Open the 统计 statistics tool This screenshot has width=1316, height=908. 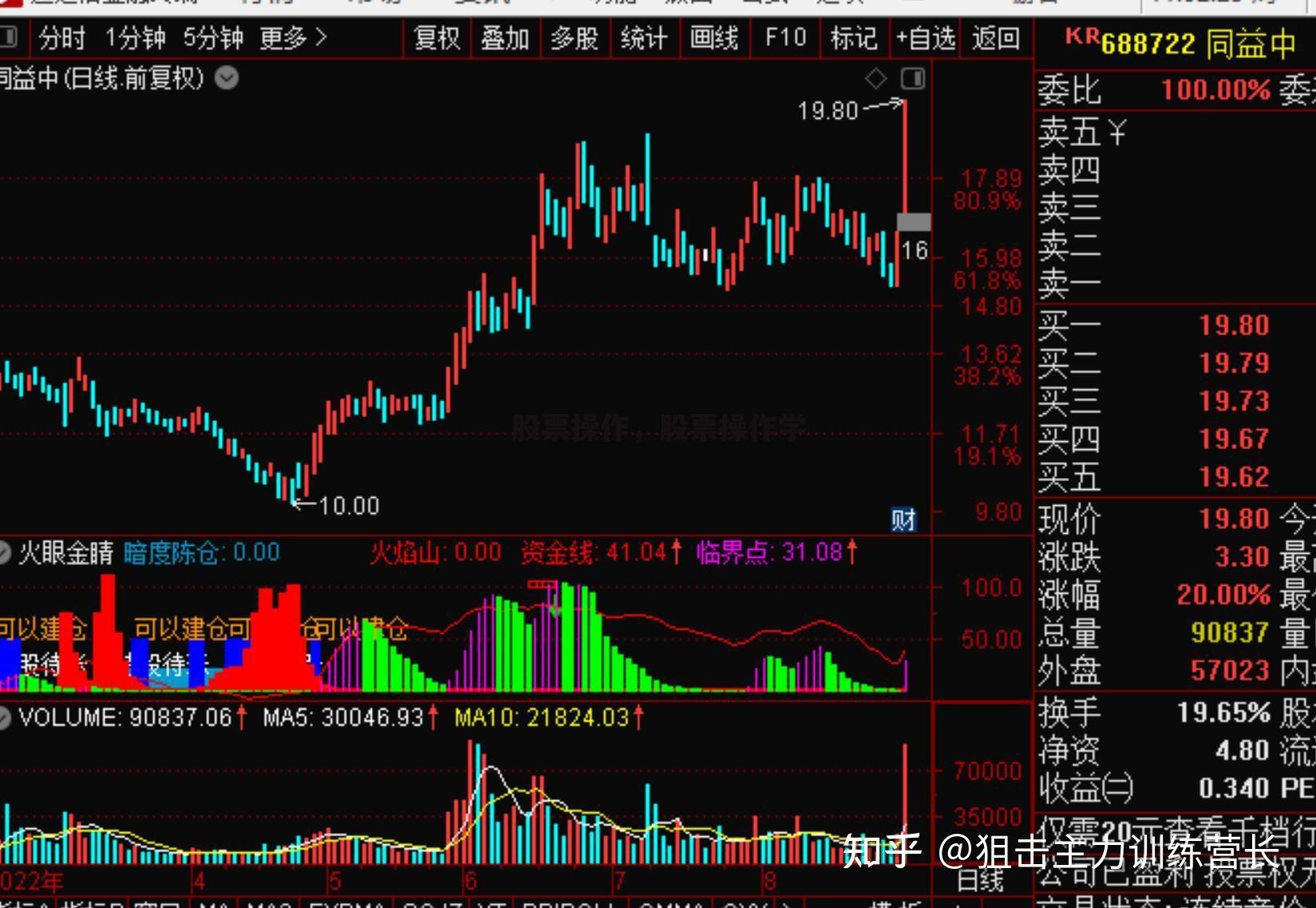[643, 38]
